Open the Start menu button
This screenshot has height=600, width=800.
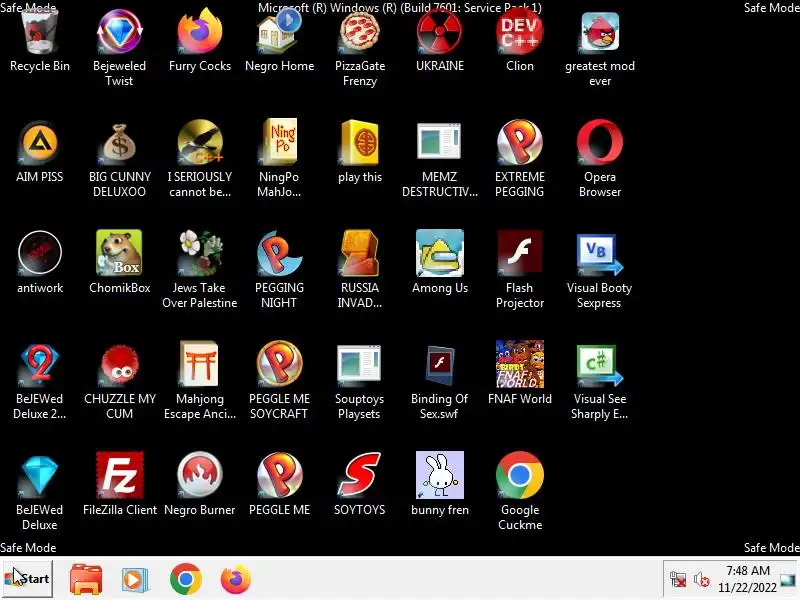(28, 579)
